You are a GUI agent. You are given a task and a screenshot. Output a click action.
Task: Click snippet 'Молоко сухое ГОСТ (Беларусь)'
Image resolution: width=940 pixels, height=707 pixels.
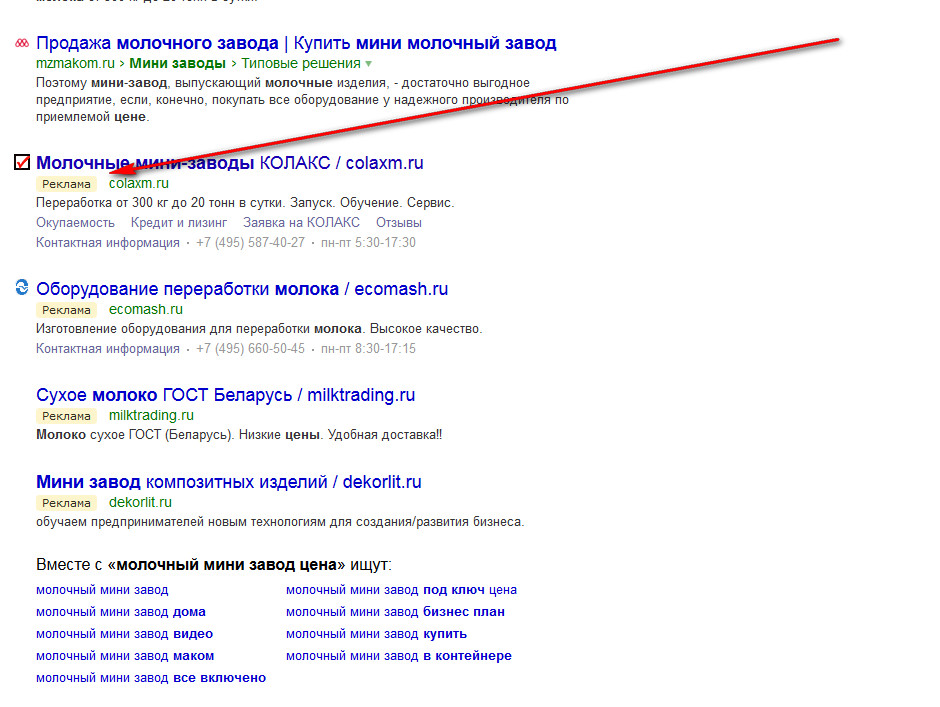239,435
